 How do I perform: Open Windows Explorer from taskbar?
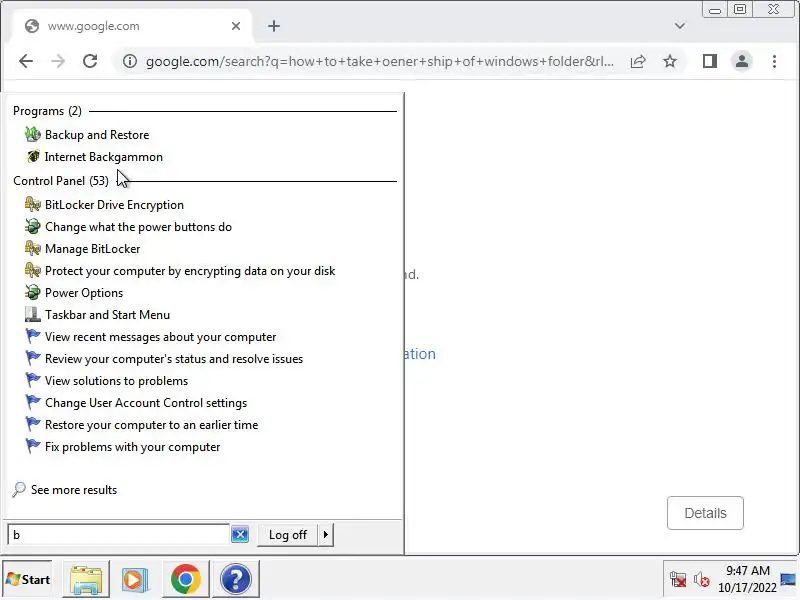[x=86, y=579]
